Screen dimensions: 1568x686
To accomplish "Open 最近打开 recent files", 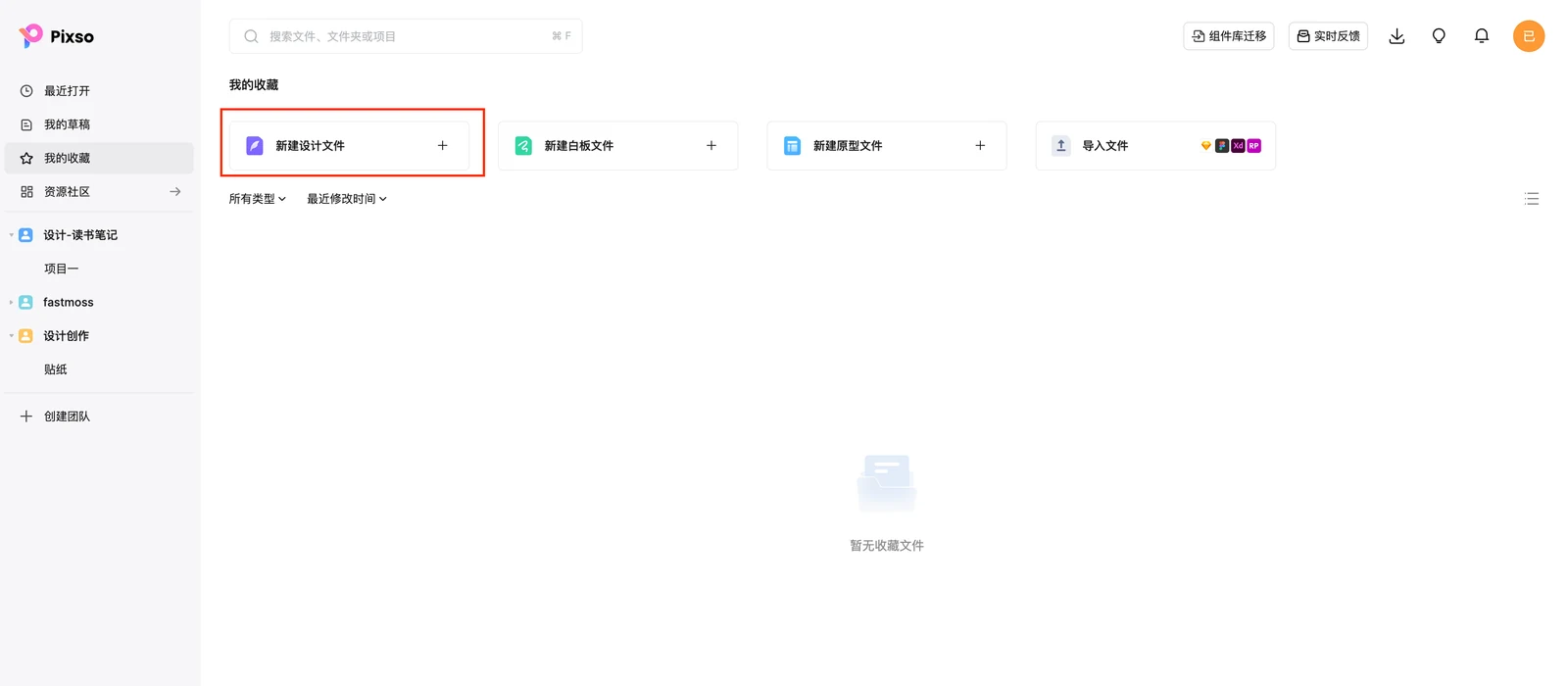I will pyautogui.click(x=99, y=91).
